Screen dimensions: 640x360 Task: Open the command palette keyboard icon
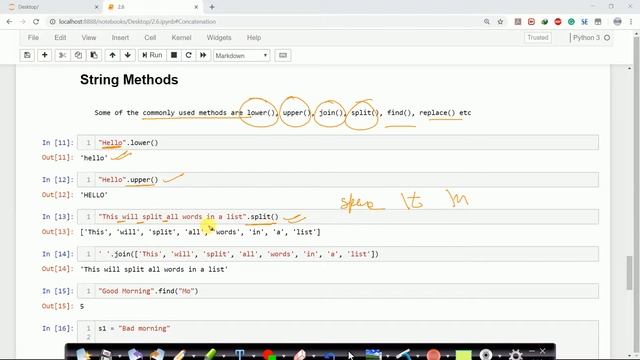(x=283, y=55)
